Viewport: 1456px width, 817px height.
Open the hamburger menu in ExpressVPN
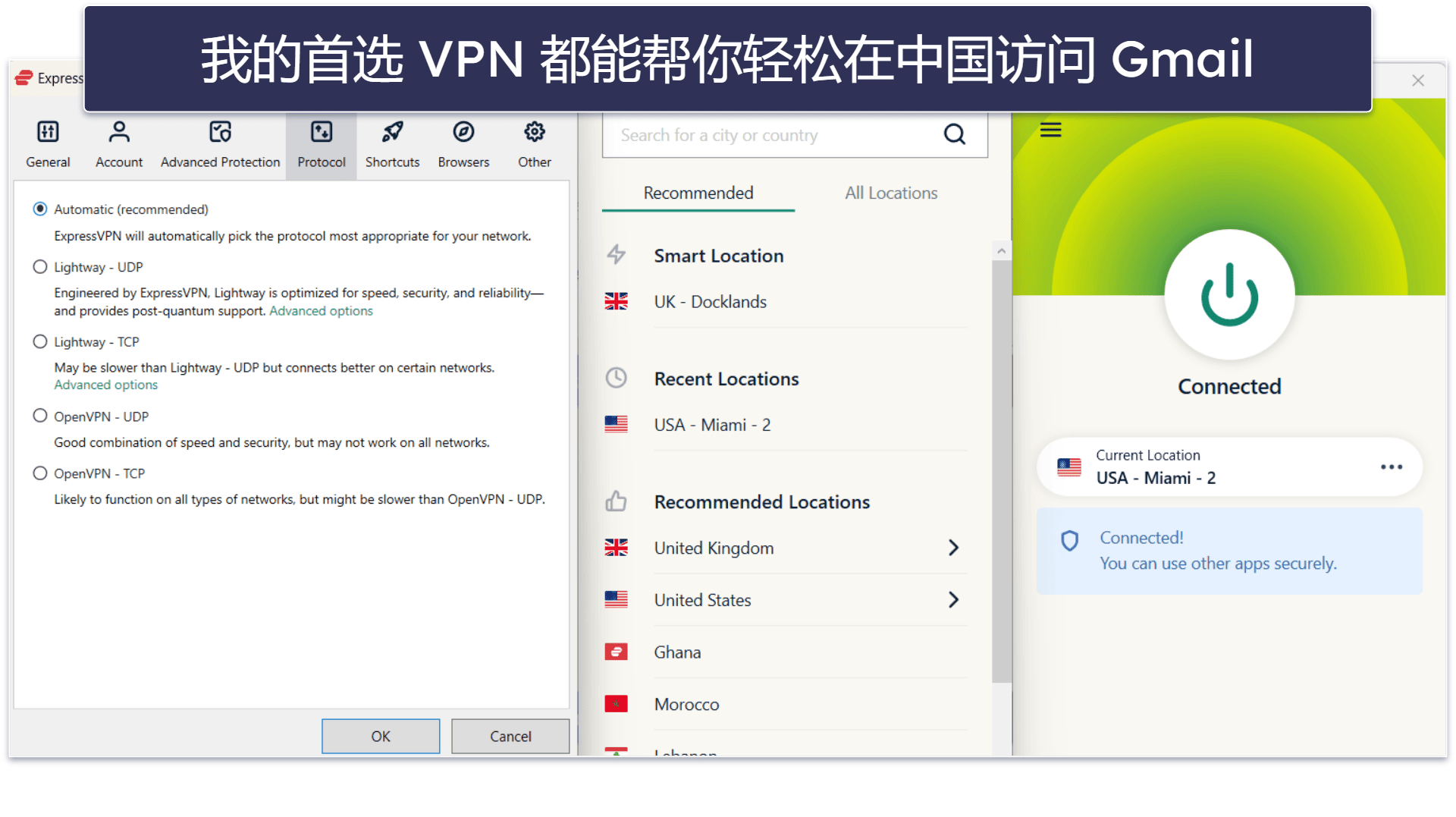[1050, 130]
